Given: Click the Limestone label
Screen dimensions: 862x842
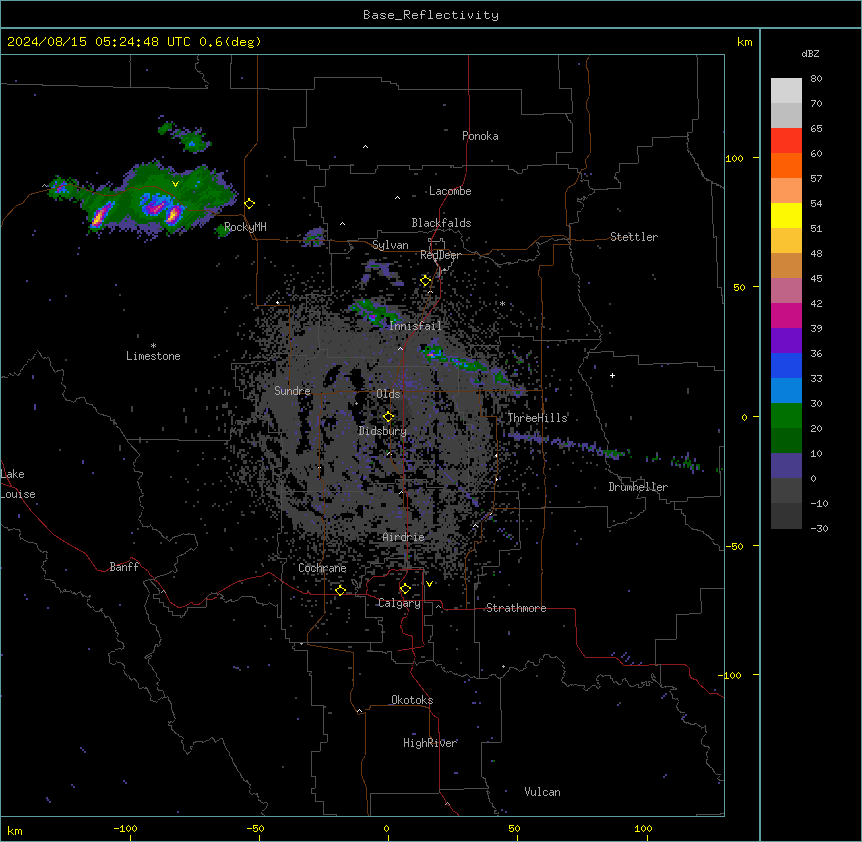Looking at the screenshot, I should point(153,356).
